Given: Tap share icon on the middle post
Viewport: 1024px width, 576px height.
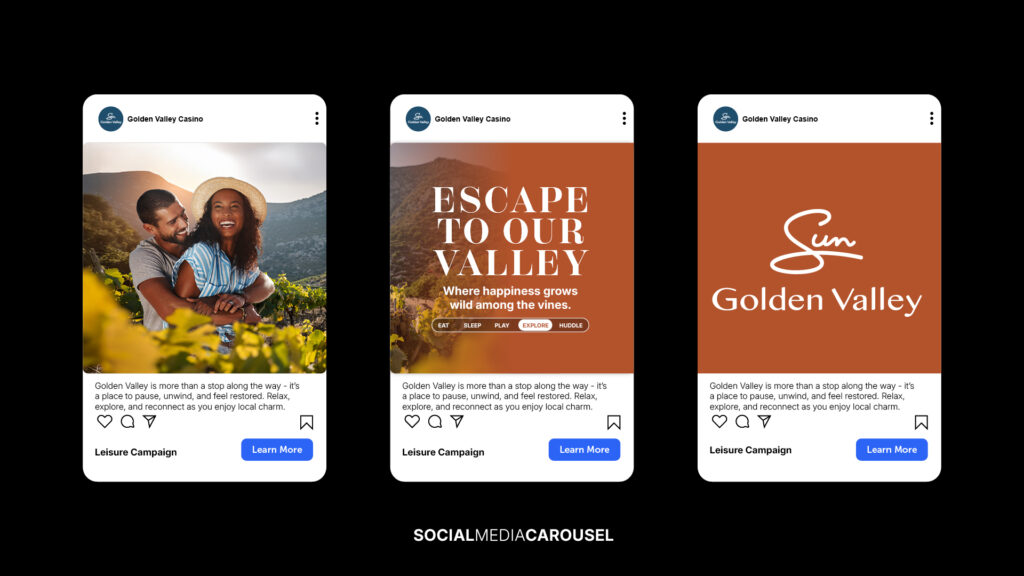Looking at the screenshot, I should (457, 421).
